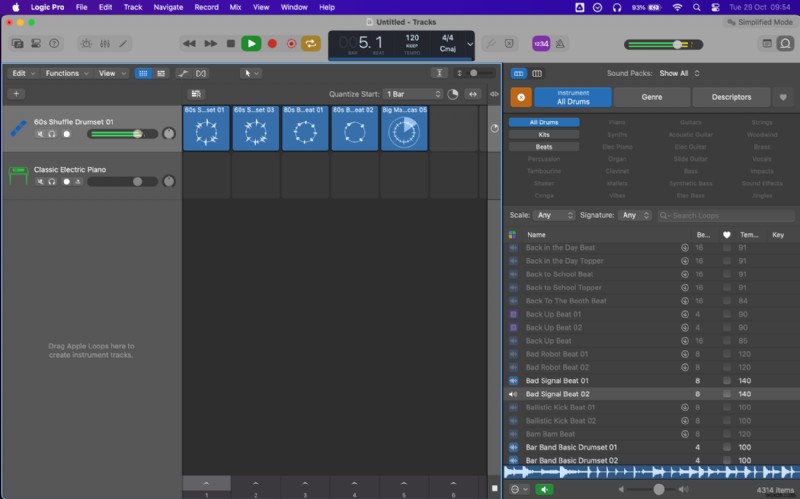Open the List Editors icon at top right

[767, 44]
